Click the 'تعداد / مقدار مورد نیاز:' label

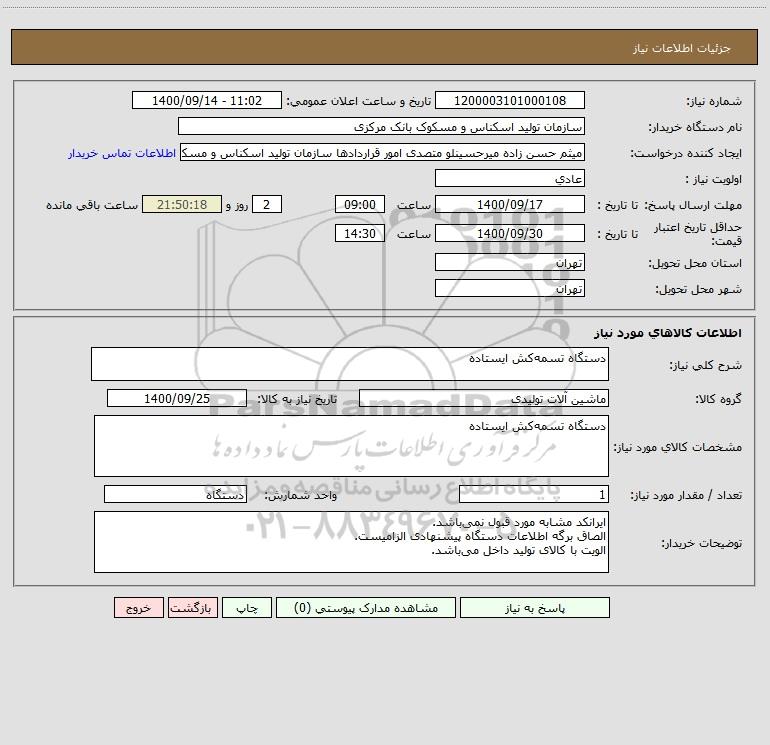click(686, 496)
